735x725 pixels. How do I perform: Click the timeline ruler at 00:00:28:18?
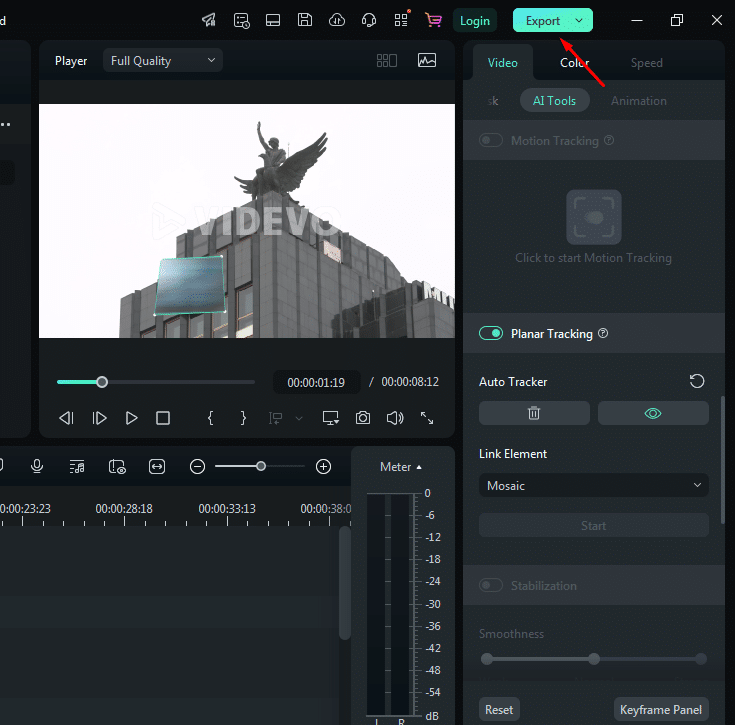coord(124,509)
